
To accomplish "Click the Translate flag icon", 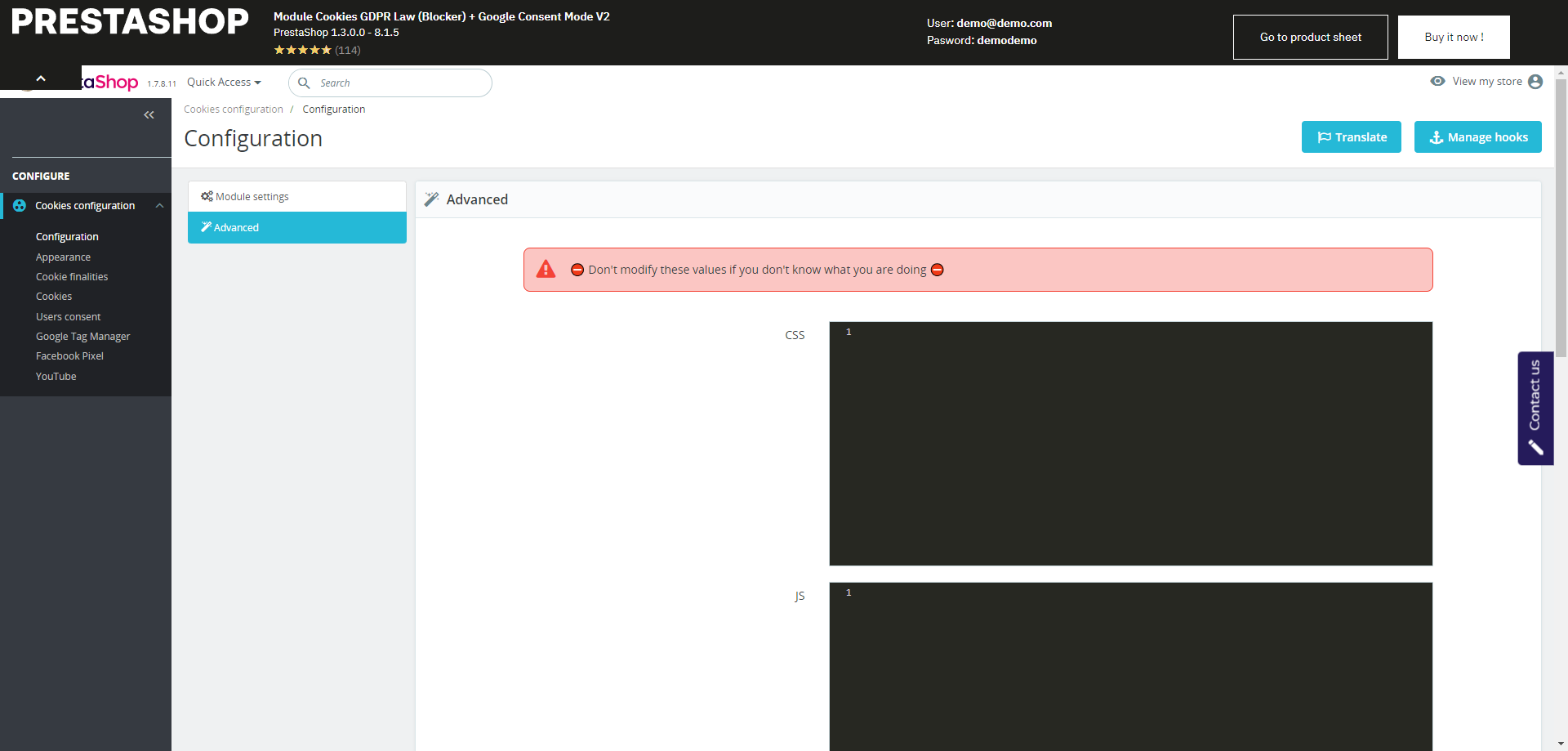I will click(1325, 137).
